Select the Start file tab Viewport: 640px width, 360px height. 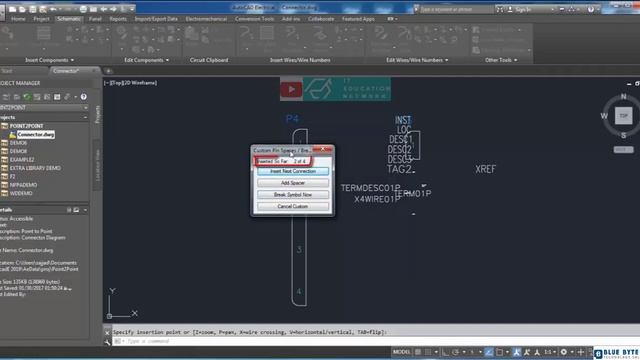click(x=7, y=71)
